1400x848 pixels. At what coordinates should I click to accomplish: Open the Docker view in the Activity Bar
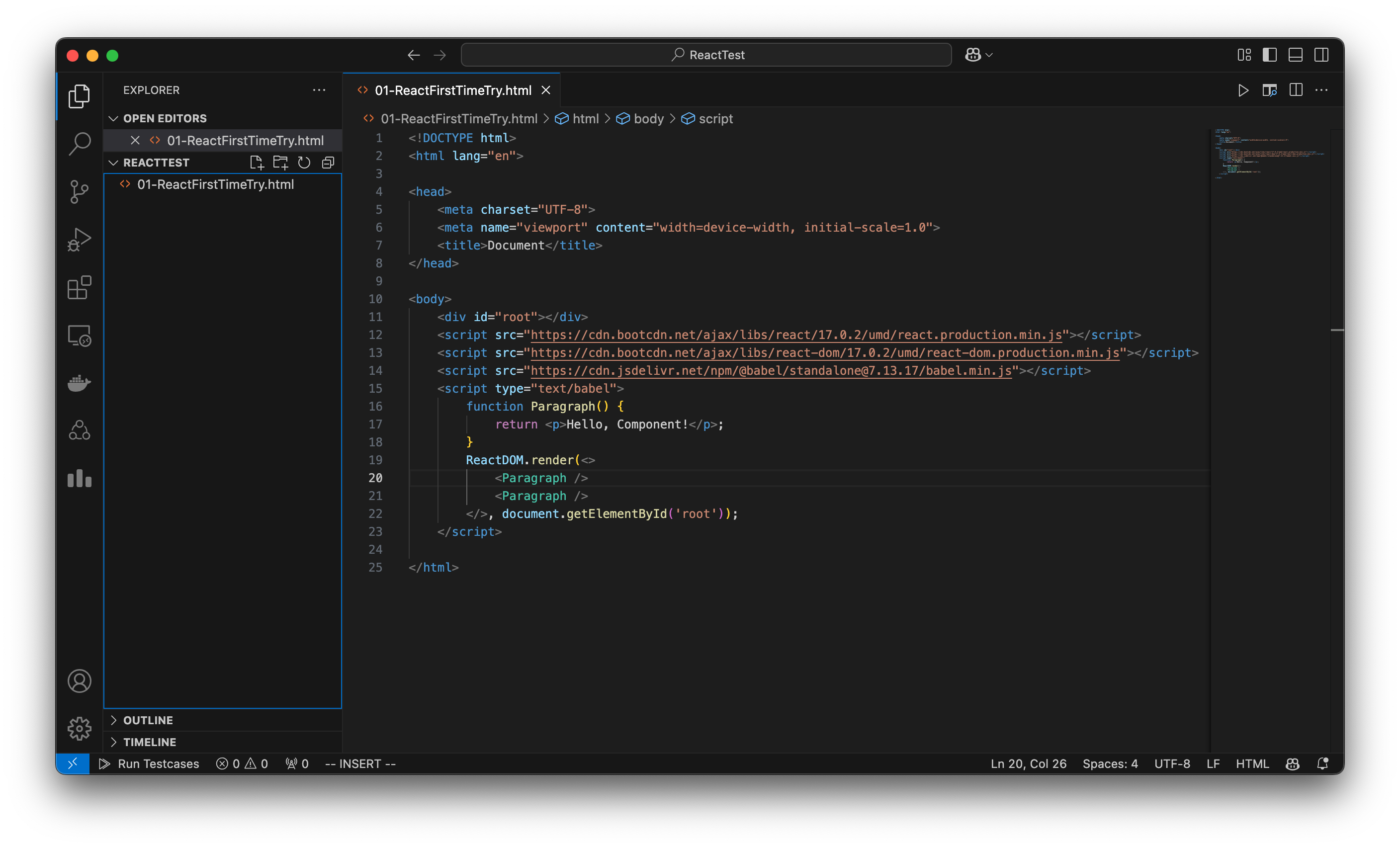79,383
